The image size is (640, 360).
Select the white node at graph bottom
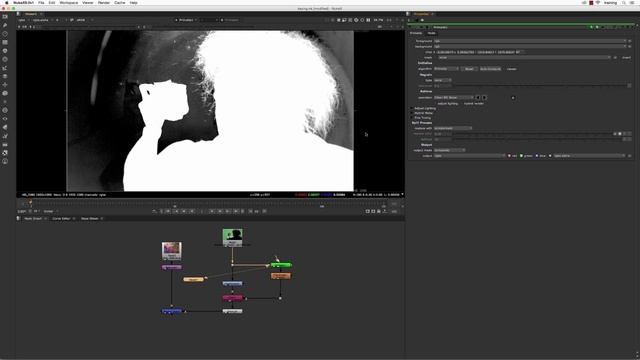(232, 311)
